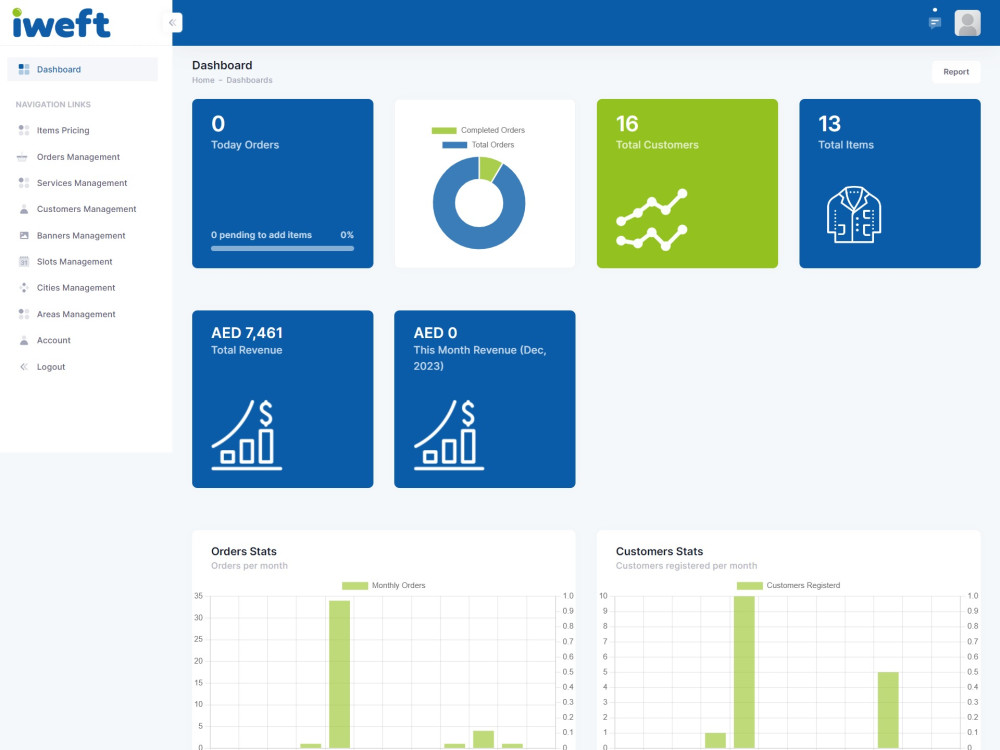Click the Services Management sidebar icon
Screen dimensions: 1000x750
click(x=24, y=183)
